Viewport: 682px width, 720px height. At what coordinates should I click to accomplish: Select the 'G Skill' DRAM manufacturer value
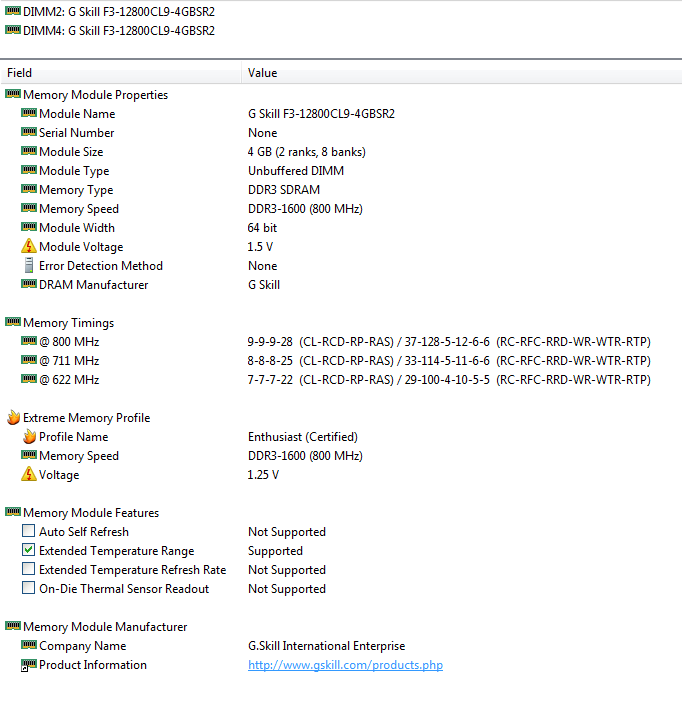point(264,285)
